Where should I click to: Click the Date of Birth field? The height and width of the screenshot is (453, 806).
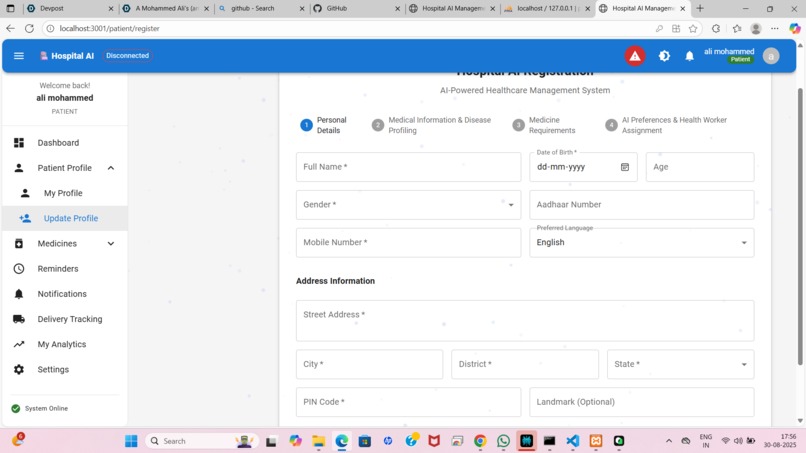coord(583,167)
